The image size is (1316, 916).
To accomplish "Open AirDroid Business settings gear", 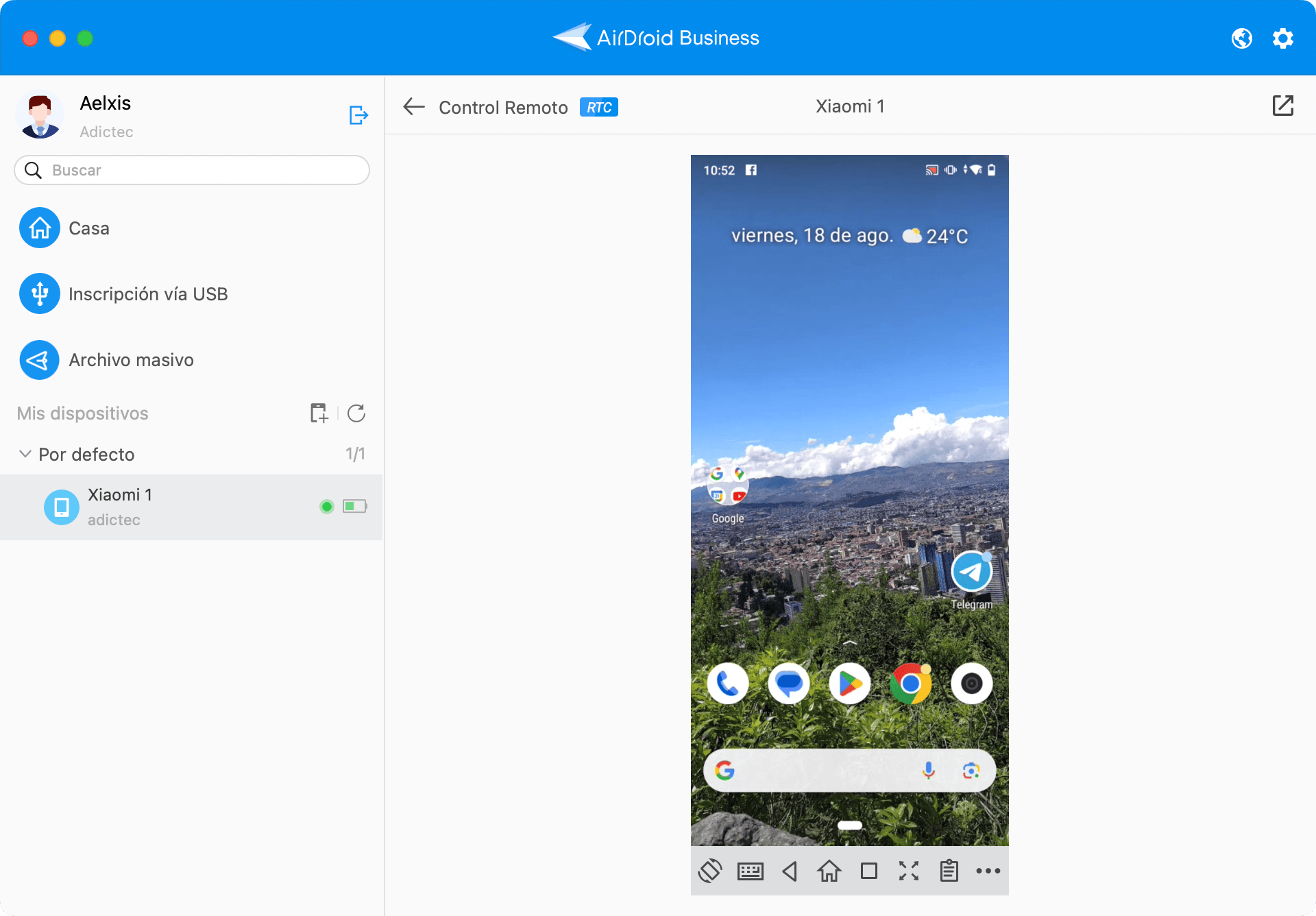I will pos(1283,38).
